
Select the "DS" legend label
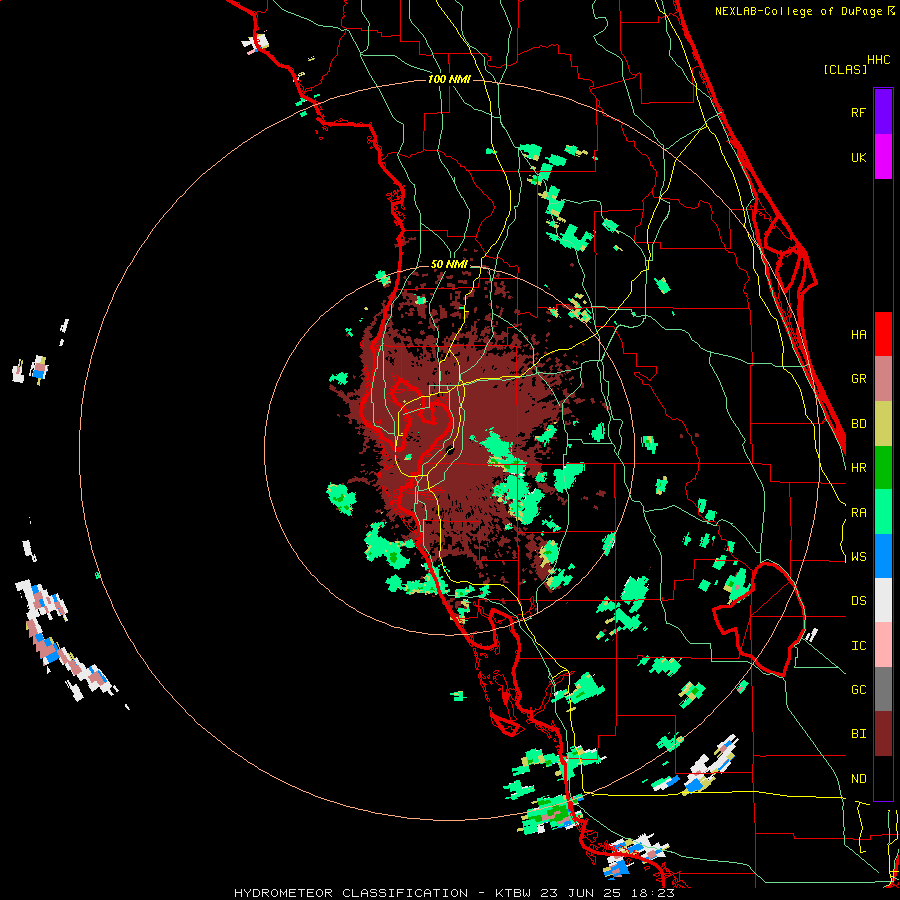(x=858, y=600)
